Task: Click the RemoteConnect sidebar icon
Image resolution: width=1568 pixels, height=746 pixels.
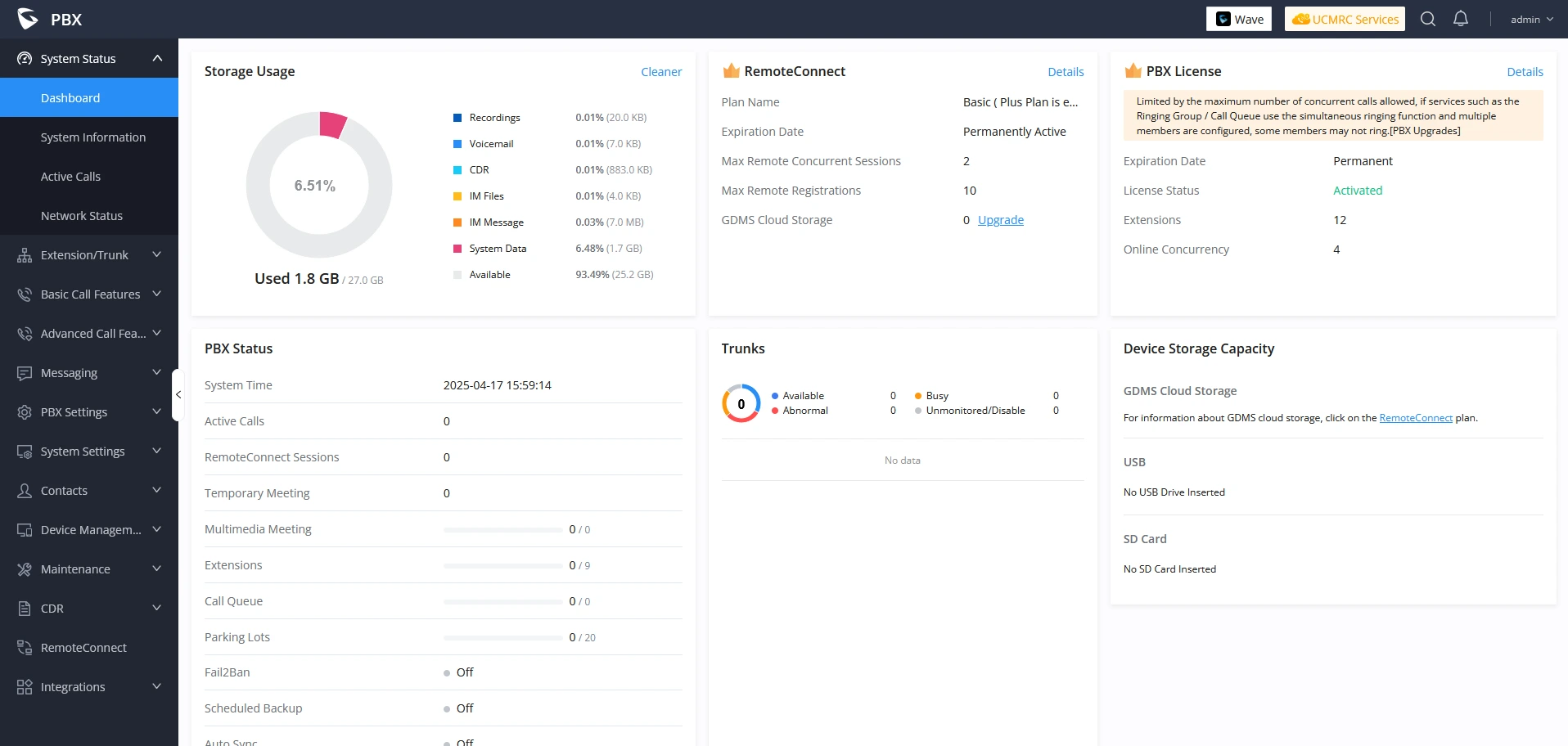Action: pos(25,648)
